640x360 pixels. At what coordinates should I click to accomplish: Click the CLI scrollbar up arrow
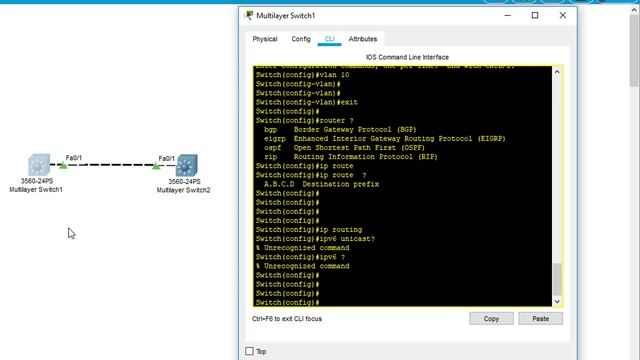pos(557,72)
